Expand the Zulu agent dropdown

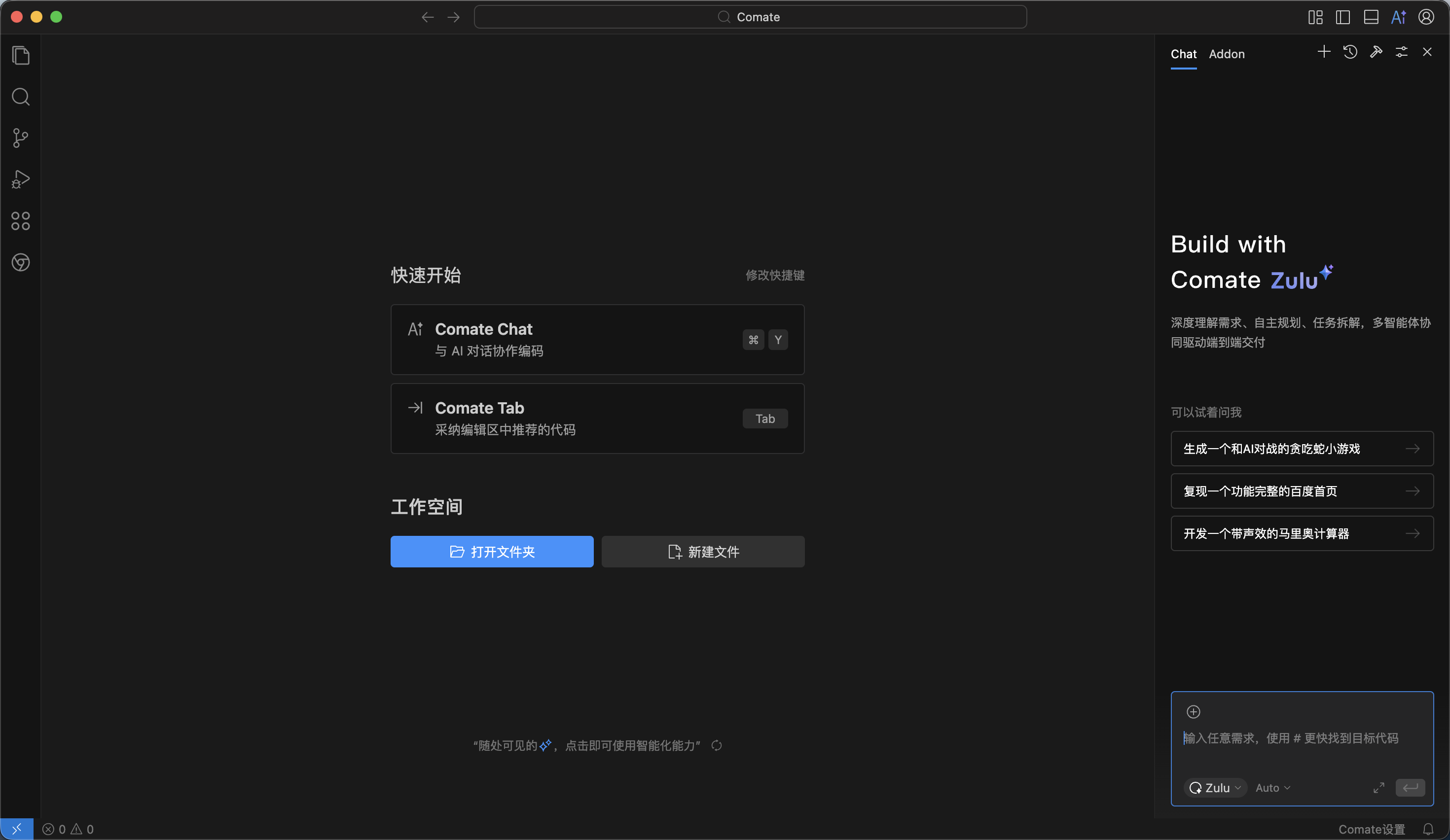click(1215, 788)
